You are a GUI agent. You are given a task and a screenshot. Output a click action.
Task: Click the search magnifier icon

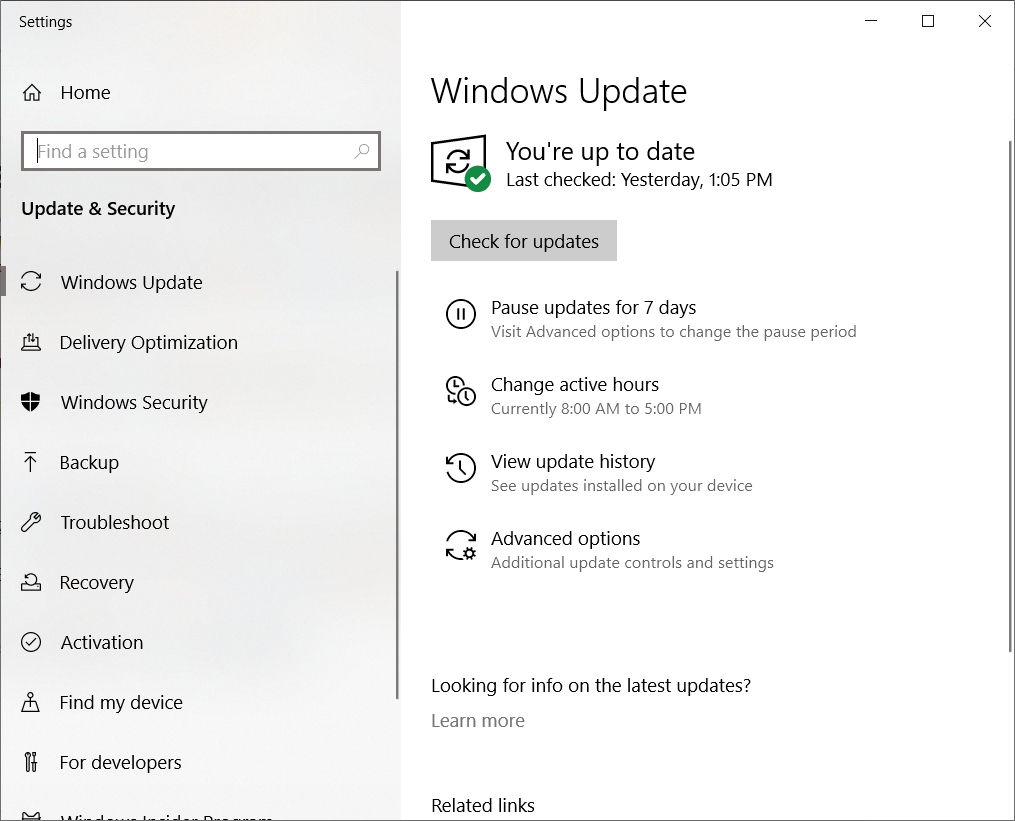click(x=361, y=152)
